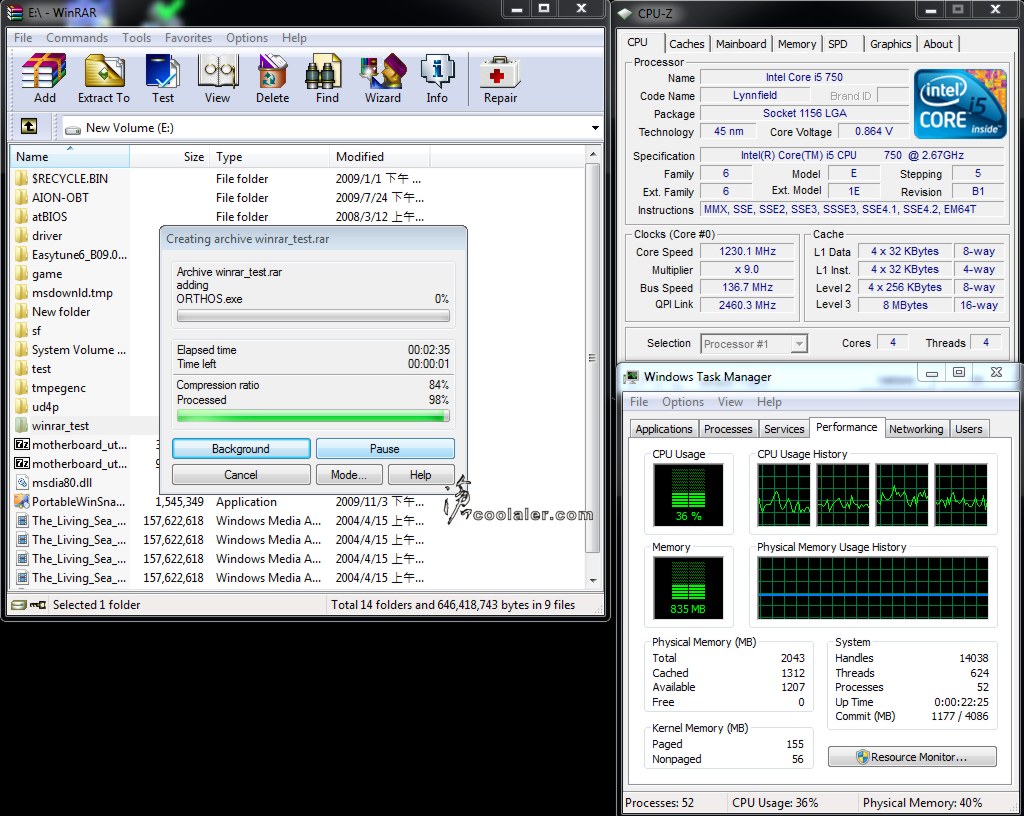
Task: Click the Intel Core i5 750 name field
Action: [804, 77]
